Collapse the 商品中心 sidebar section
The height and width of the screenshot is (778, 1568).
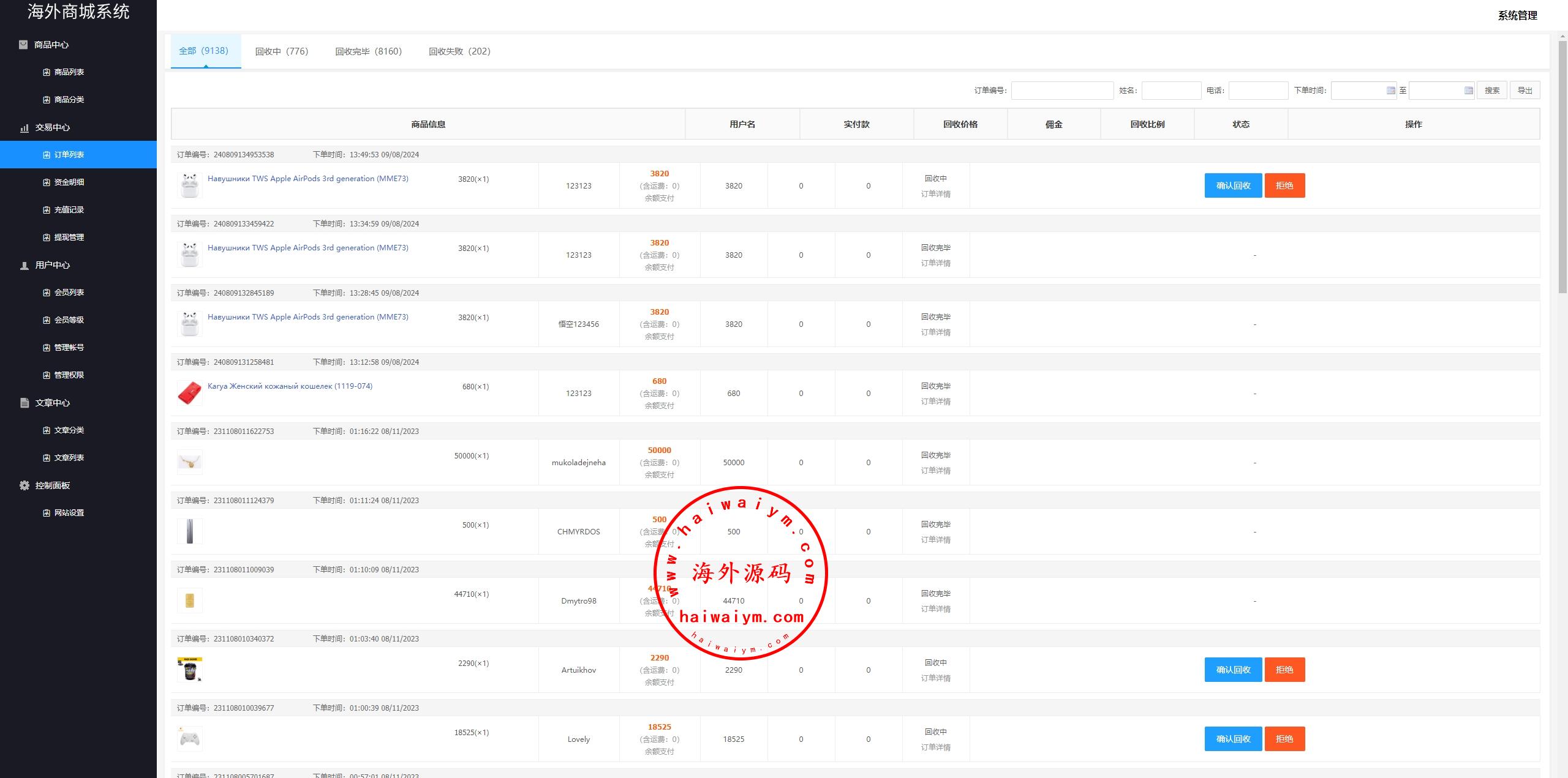click(51, 45)
